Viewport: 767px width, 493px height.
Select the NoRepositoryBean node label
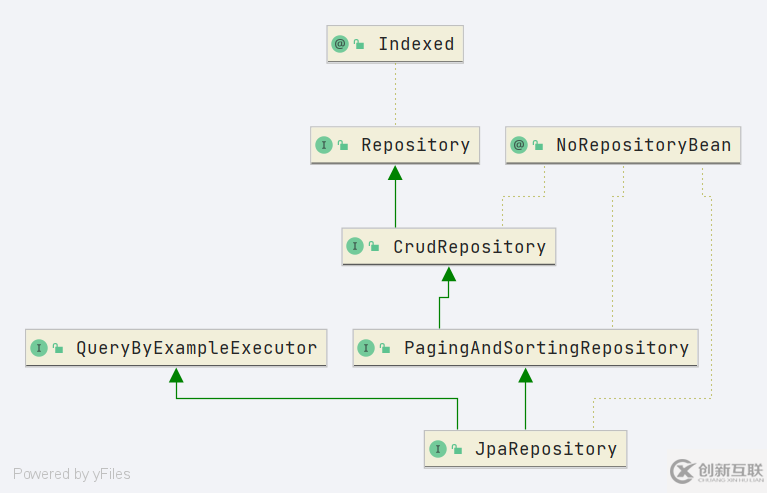[x=643, y=145]
